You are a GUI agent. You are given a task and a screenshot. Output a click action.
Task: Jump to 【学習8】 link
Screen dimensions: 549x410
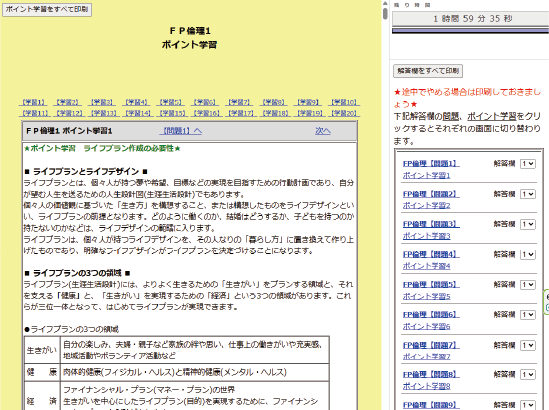click(273, 102)
